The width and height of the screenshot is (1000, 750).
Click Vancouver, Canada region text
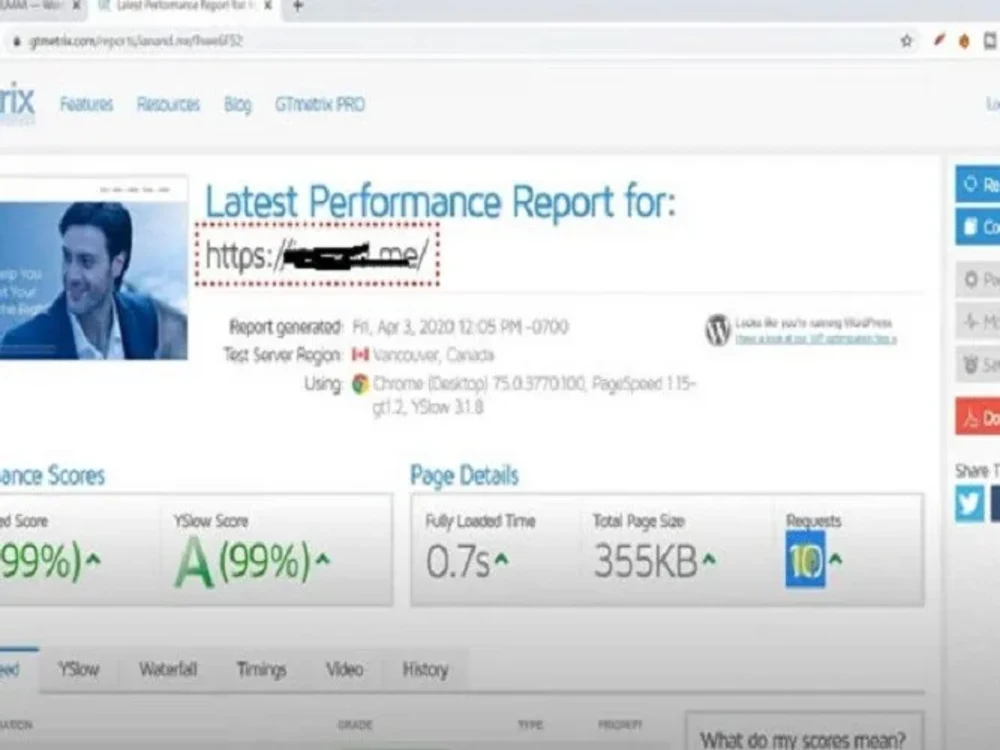click(433, 355)
